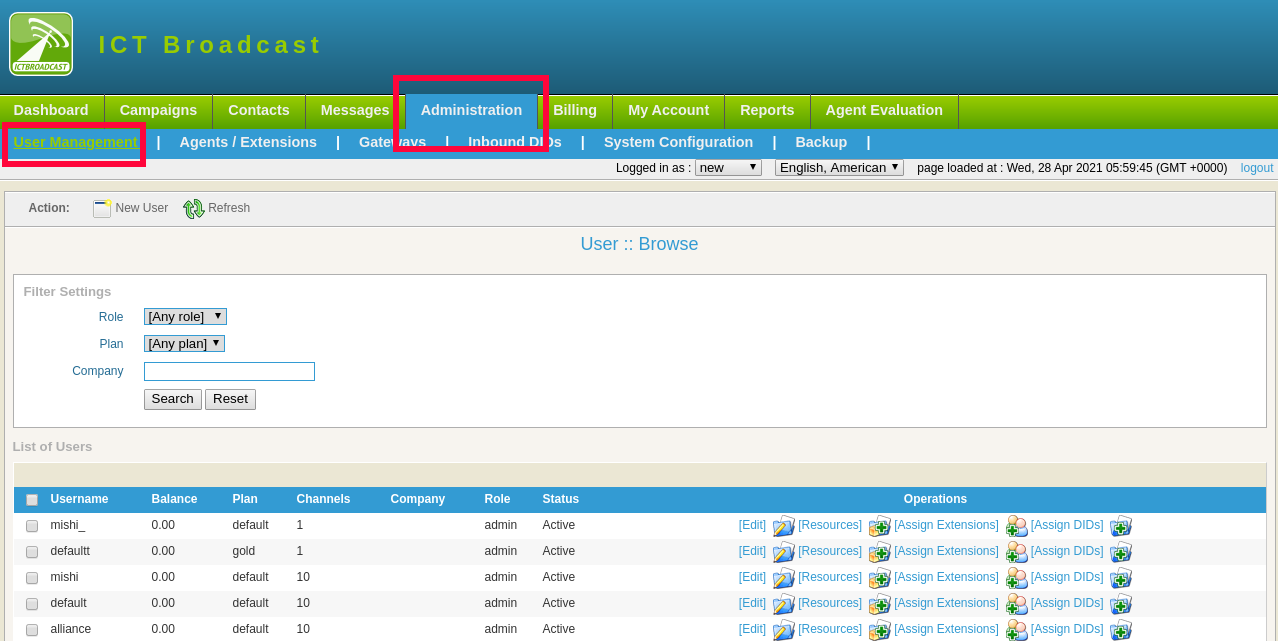Click the ICT Broadcast logo
This screenshot has height=641, width=1278.
(x=41, y=44)
